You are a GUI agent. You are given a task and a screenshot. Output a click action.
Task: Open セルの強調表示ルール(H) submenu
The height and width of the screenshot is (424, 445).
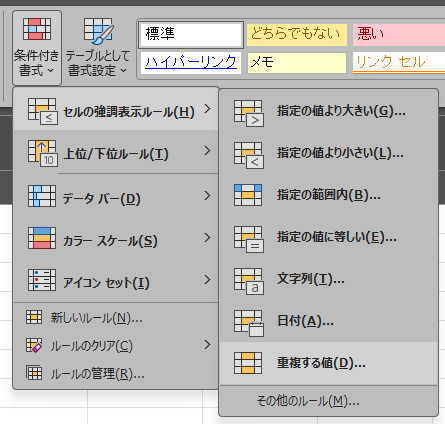coord(116,109)
